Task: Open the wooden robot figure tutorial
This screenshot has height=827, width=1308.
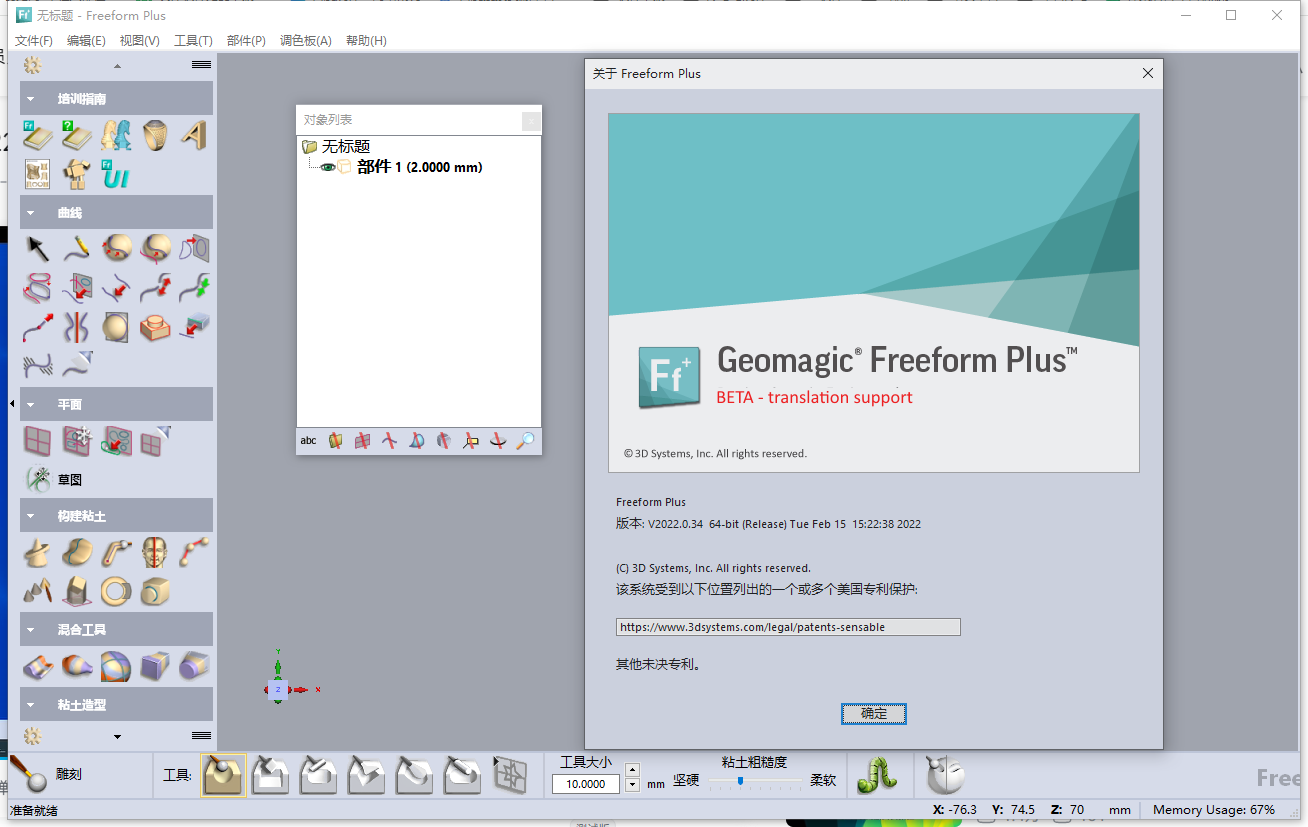Action: pos(76,174)
